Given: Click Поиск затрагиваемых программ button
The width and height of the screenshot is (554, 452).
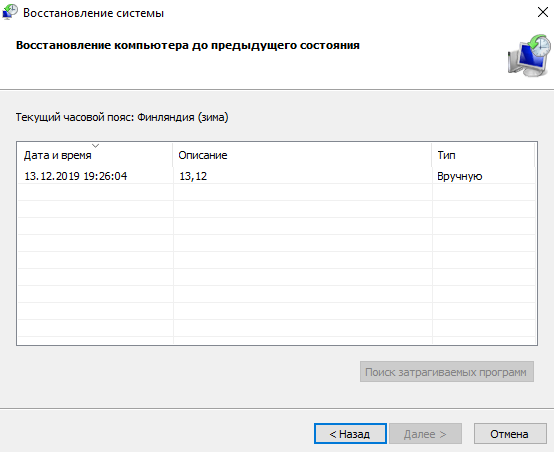Looking at the screenshot, I should tap(447, 372).
